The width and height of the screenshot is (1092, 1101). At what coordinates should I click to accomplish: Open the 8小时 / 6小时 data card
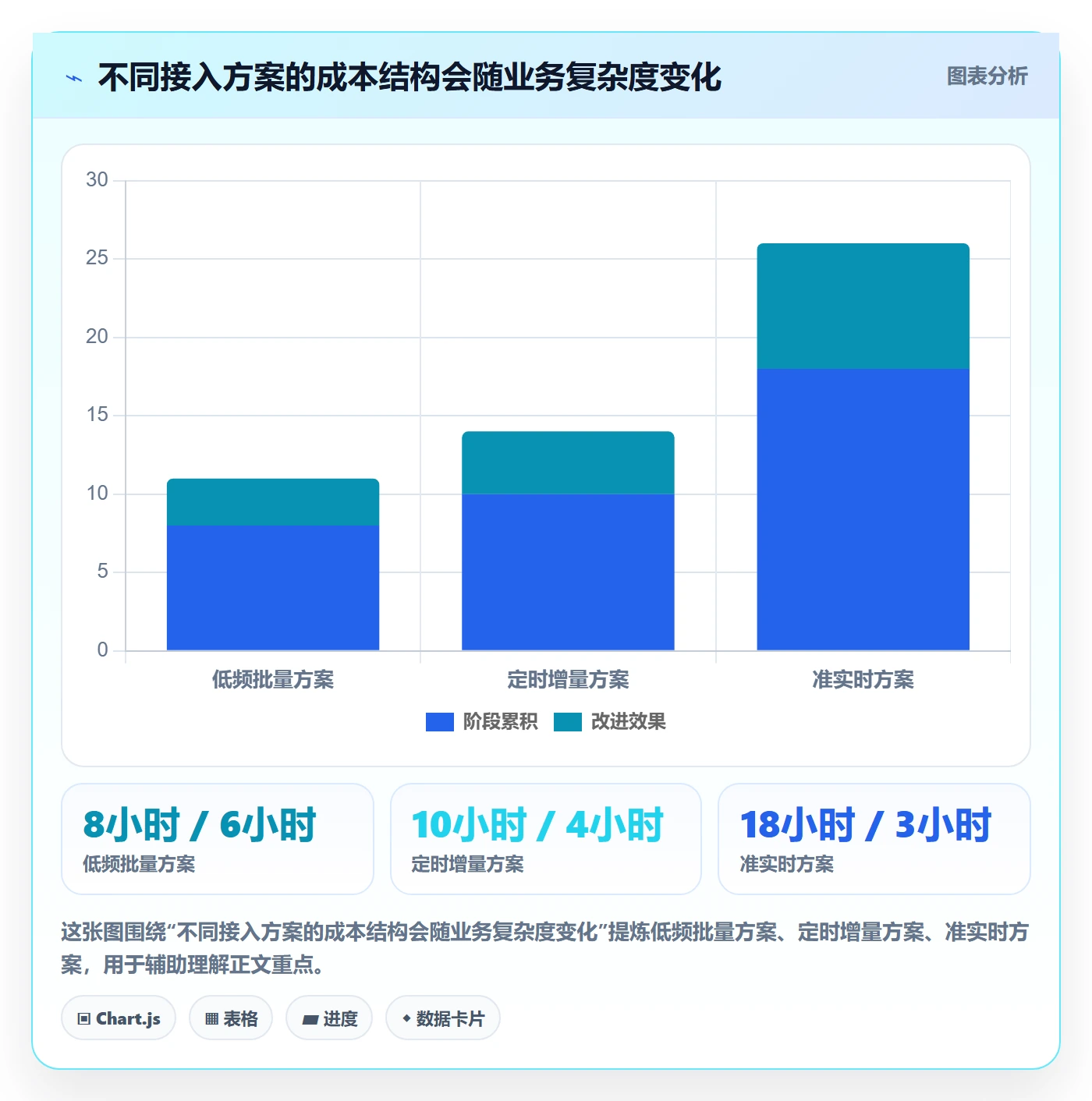218,839
